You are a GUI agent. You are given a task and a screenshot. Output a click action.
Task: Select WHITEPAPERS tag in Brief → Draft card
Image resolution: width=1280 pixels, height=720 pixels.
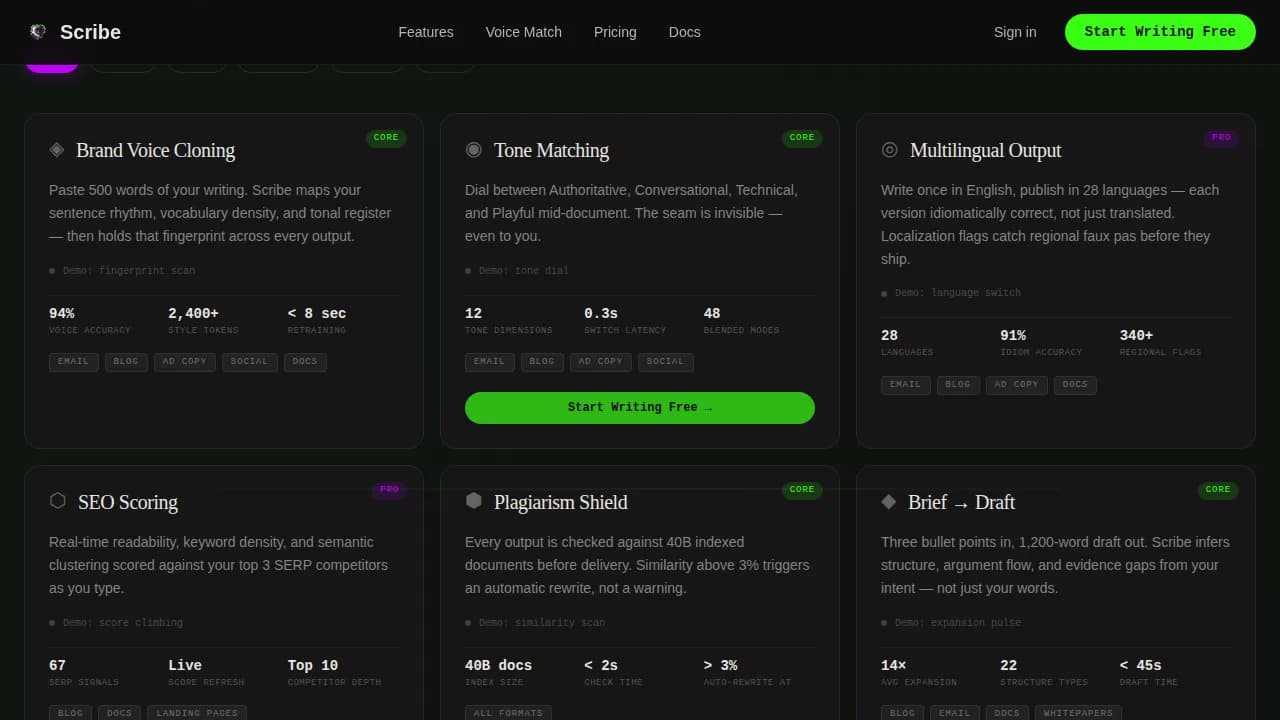(x=1078, y=714)
